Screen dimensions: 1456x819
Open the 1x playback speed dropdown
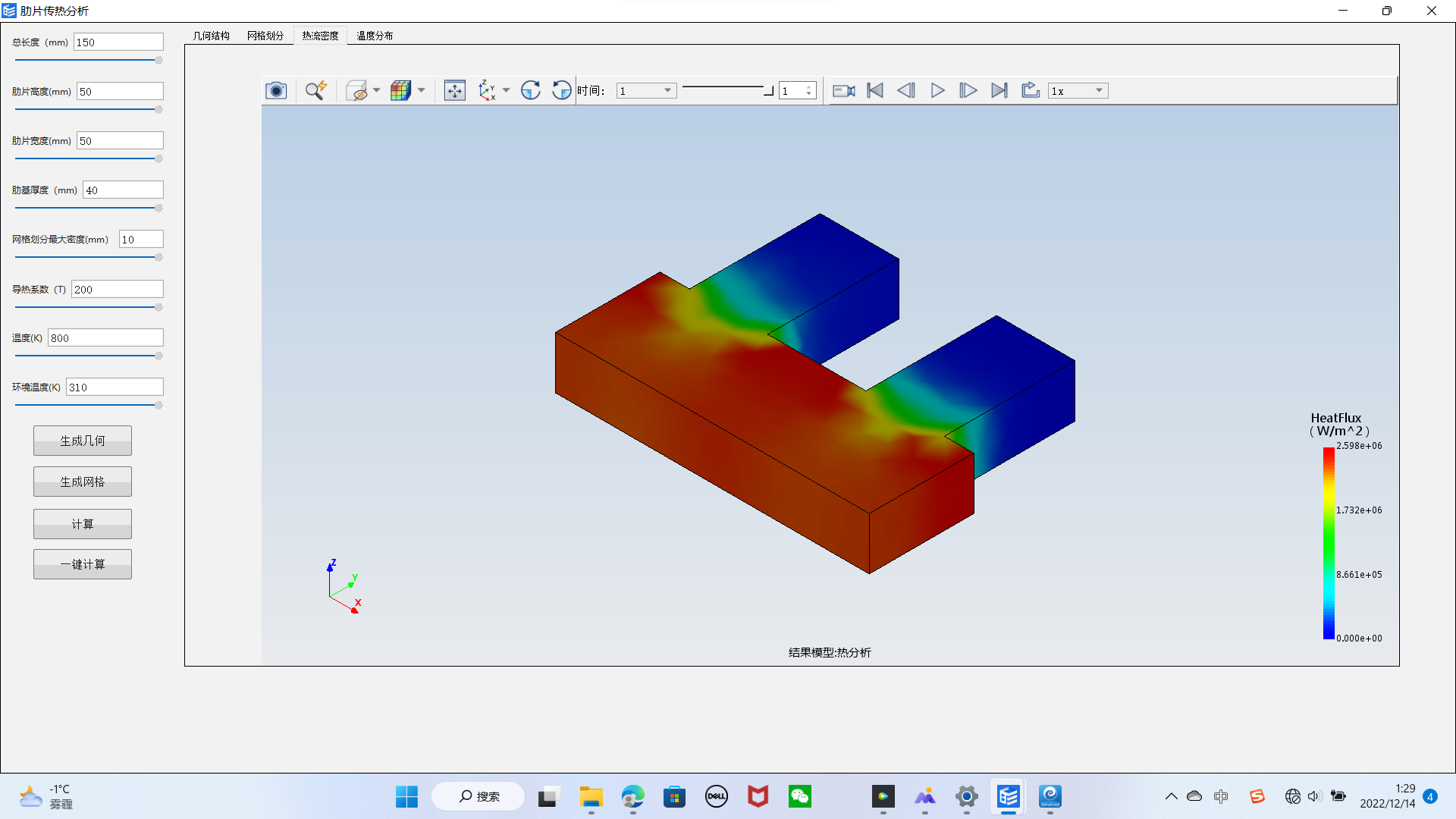pyautogui.click(x=1078, y=91)
